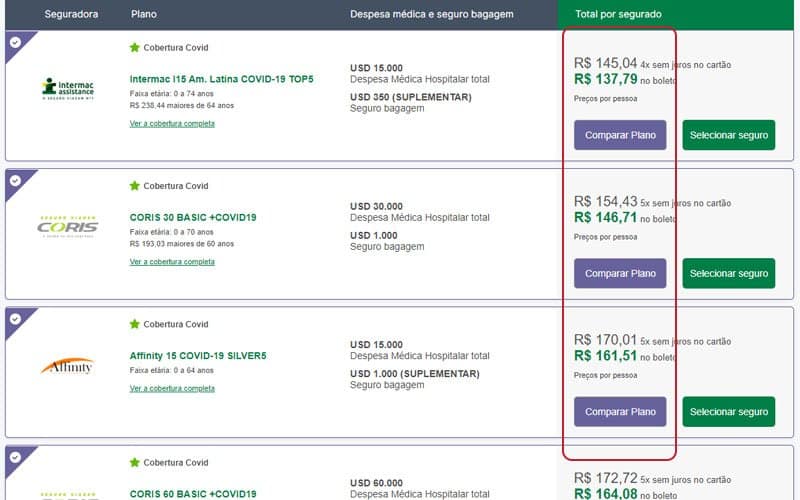Image resolution: width=800 pixels, height=500 pixels.
Task: Click the R$ 145,04 card price
Action: [x=606, y=63]
